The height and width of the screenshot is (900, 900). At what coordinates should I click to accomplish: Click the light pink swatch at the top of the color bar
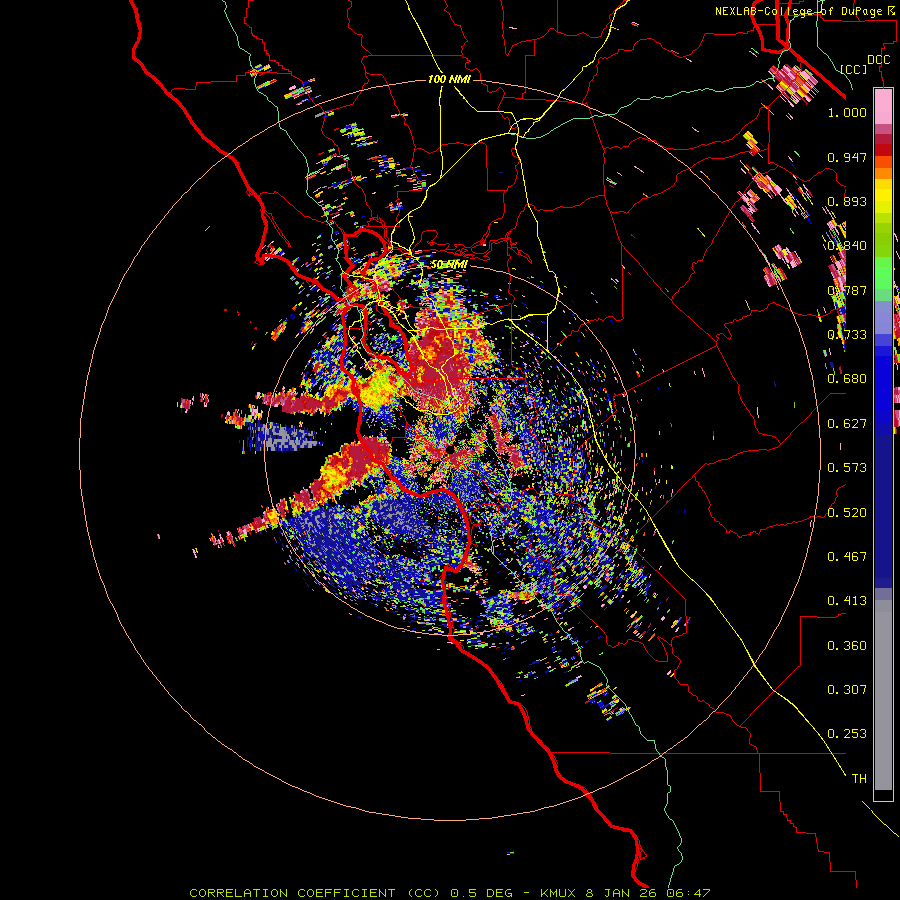tap(883, 106)
